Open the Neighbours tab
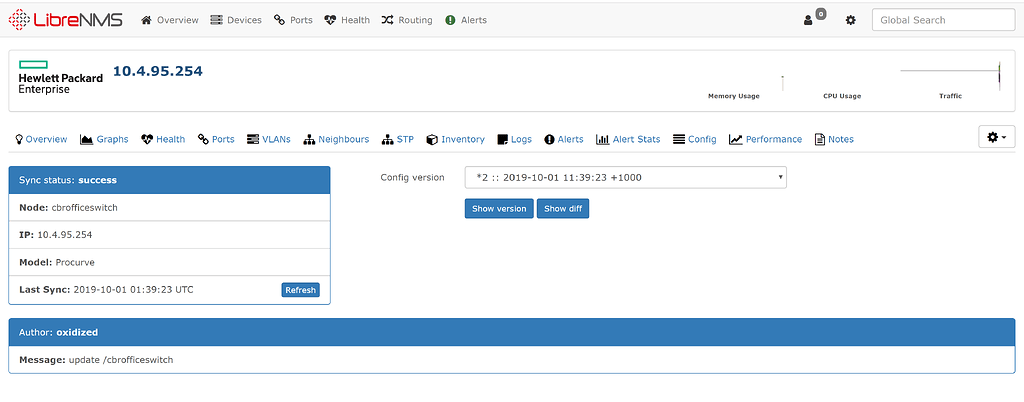Image resolution: width=1024 pixels, height=402 pixels. (337, 139)
